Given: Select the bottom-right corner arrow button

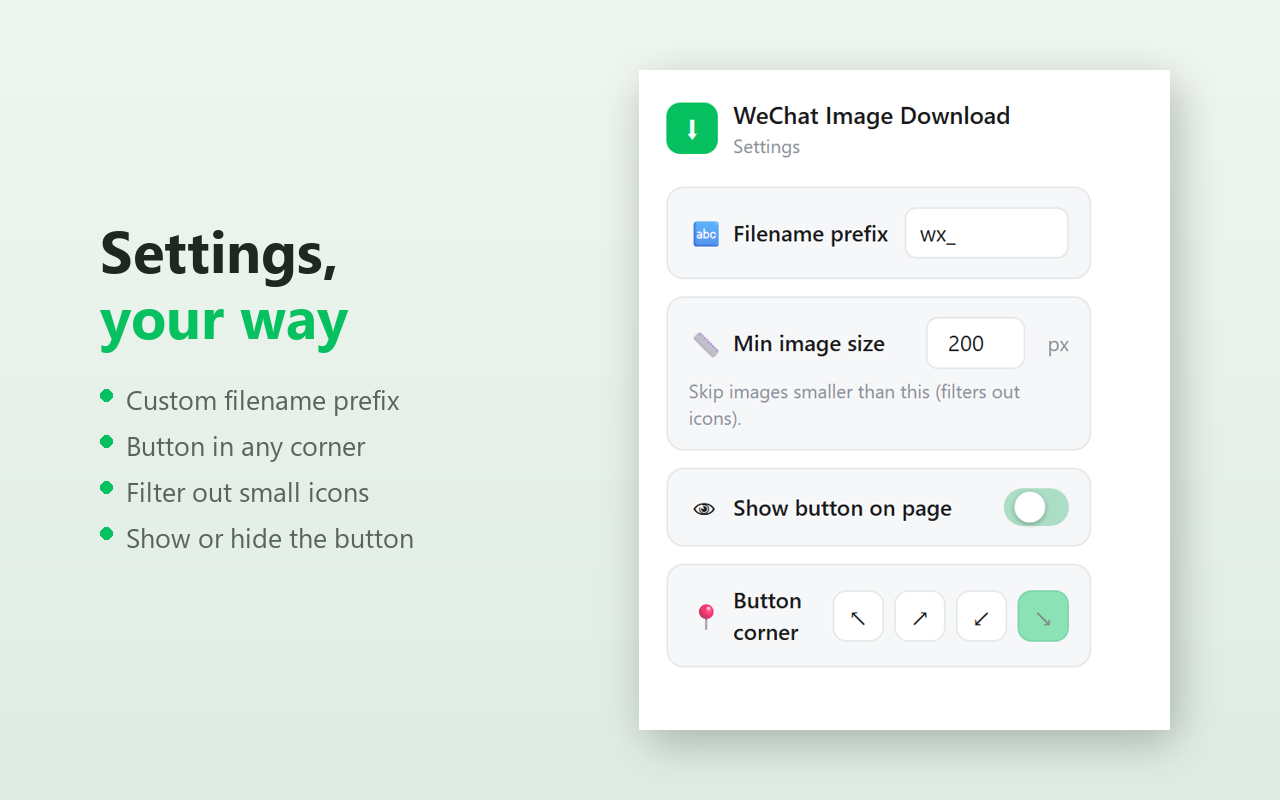Looking at the screenshot, I should pyautogui.click(x=1043, y=616).
